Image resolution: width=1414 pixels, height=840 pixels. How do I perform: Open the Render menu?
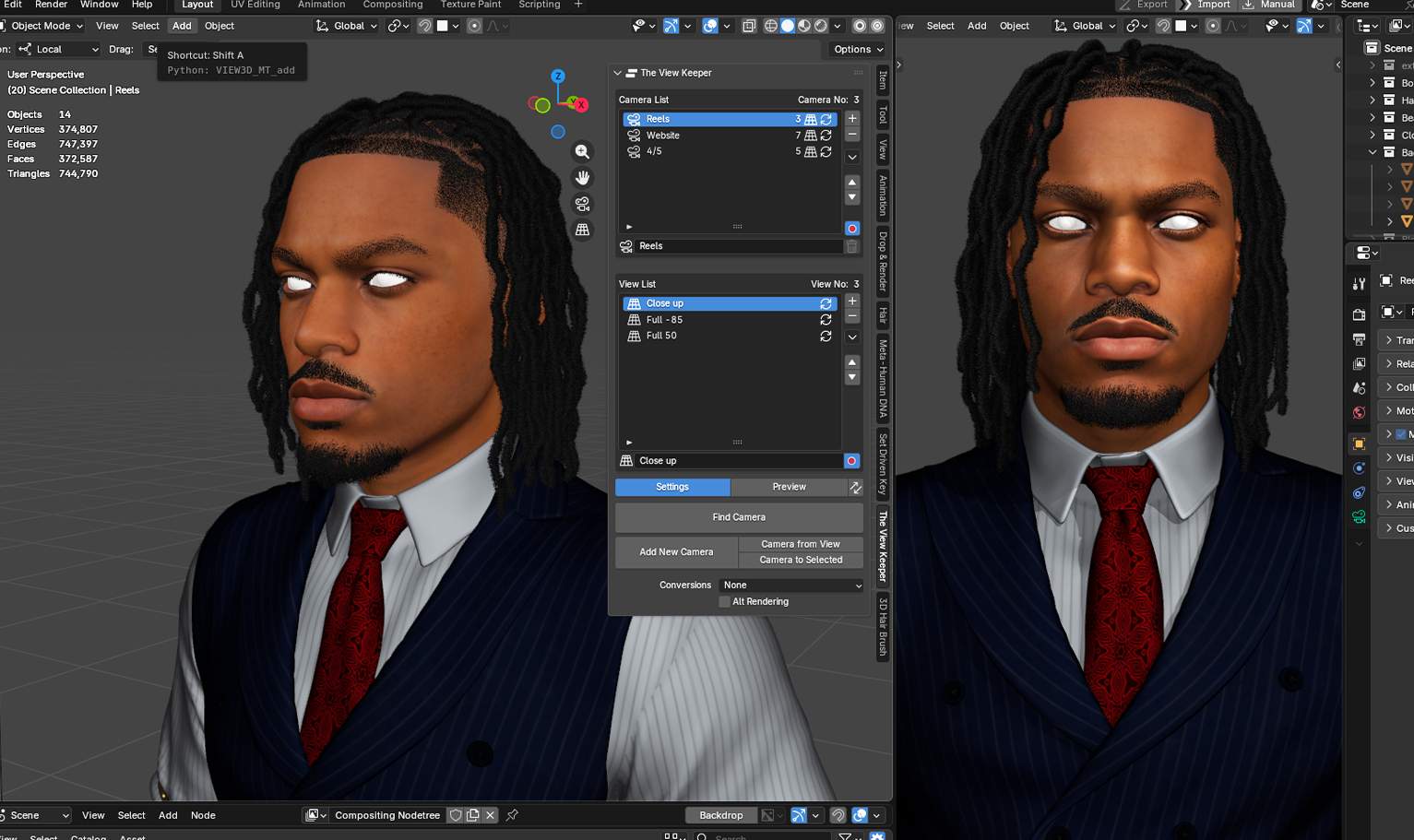click(x=51, y=5)
